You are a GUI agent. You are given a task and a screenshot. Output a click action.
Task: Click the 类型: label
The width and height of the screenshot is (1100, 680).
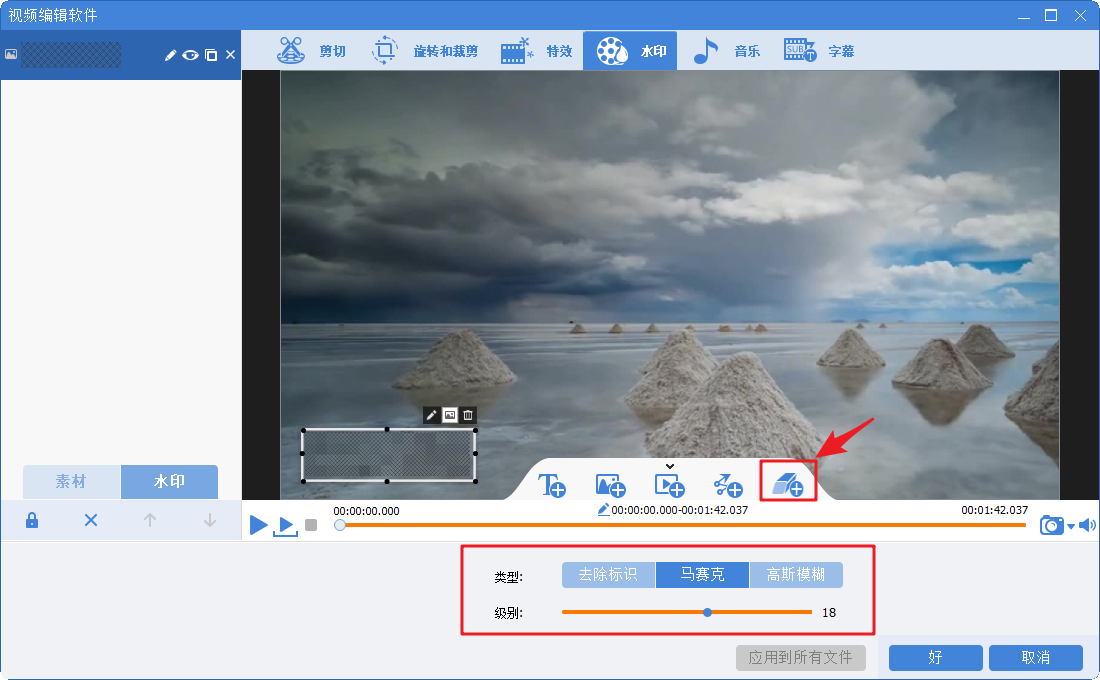click(x=509, y=577)
